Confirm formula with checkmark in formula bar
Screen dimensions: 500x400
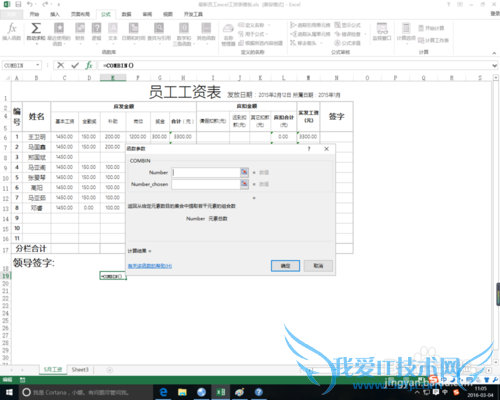pos(75,65)
